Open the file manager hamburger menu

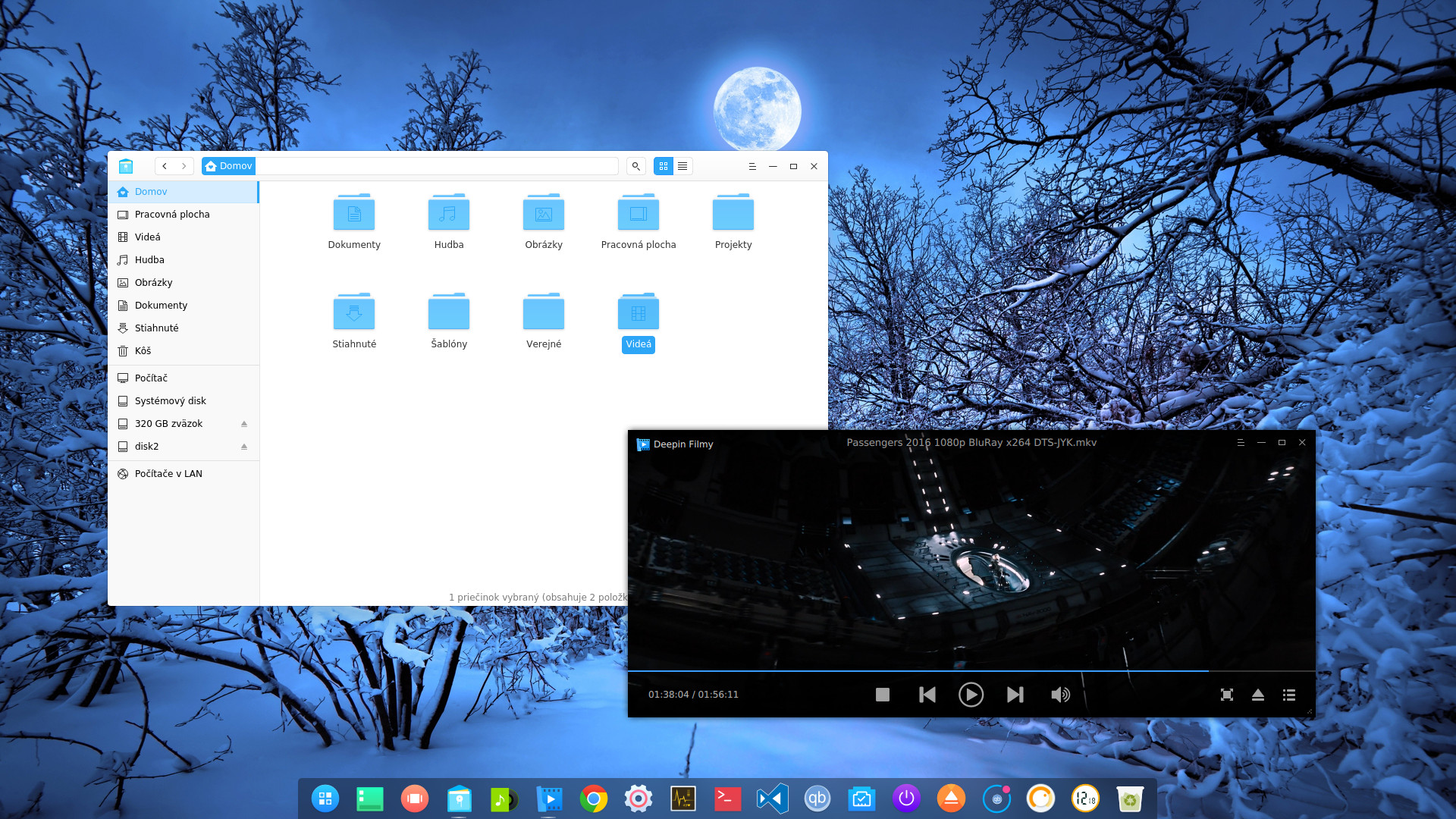click(752, 166)
